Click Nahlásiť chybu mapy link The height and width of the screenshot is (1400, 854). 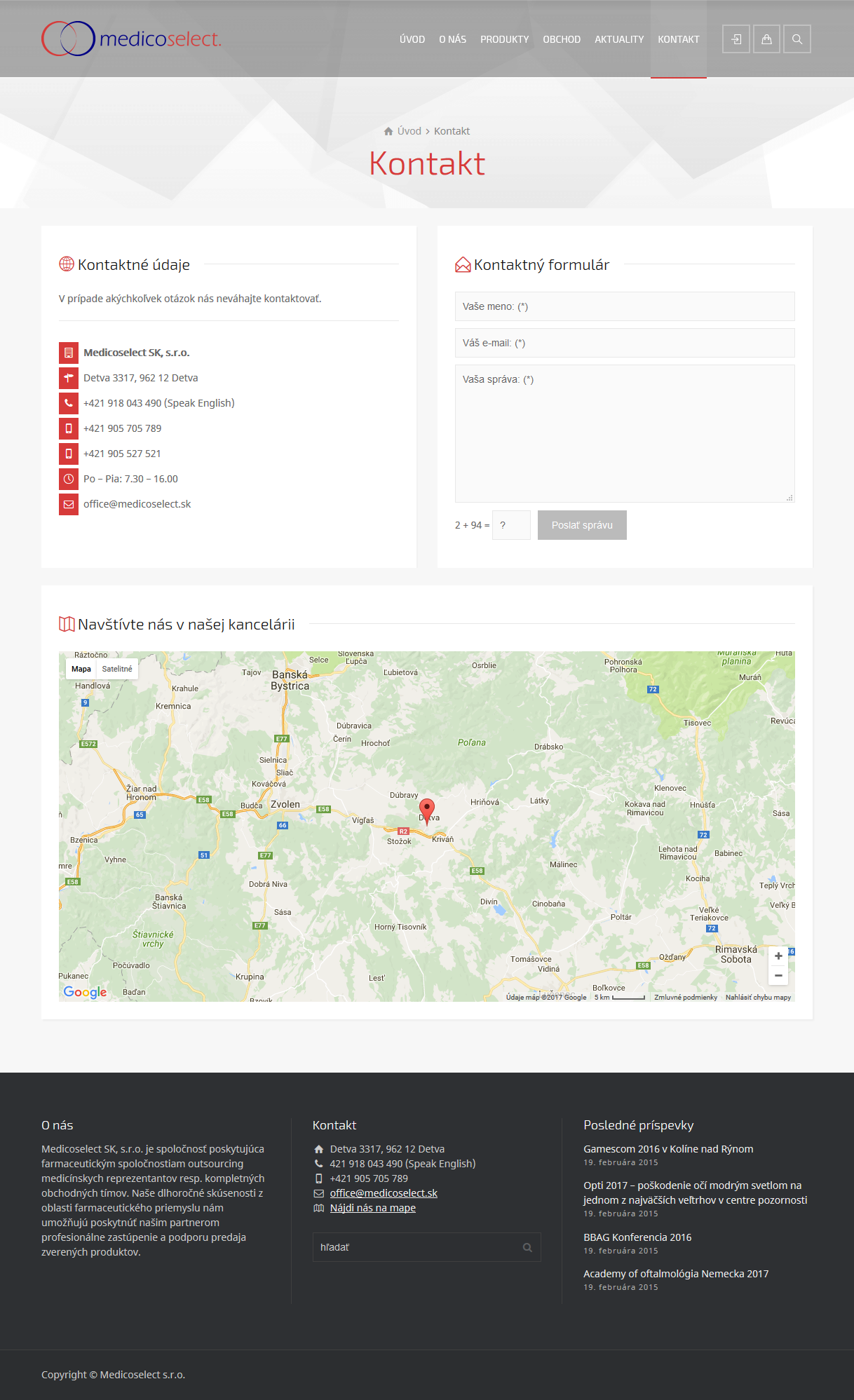point(758,997)
